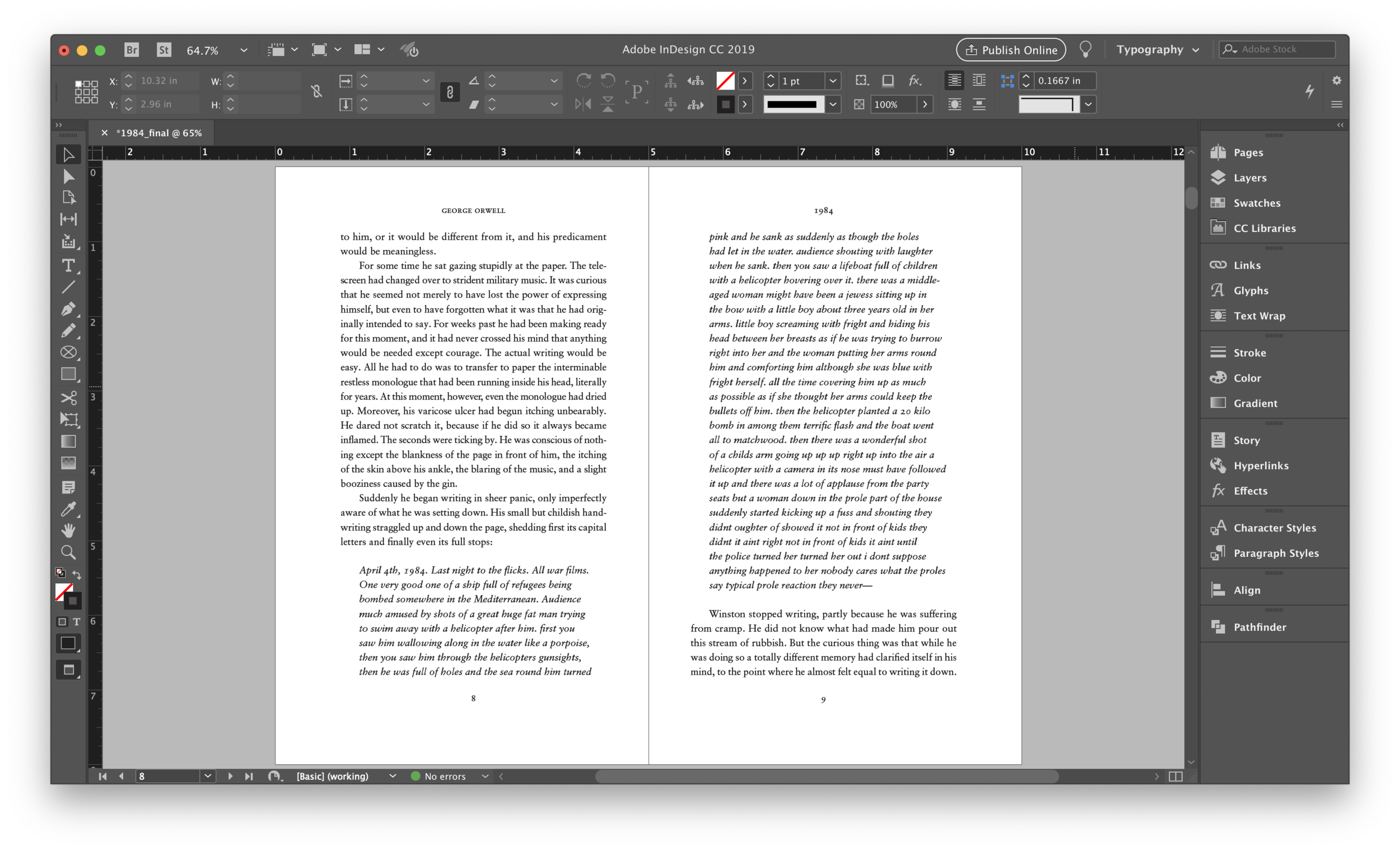The image size is (1400, 851).
Task: Open the stroke weight dropdown
Action: pos(833,81)
